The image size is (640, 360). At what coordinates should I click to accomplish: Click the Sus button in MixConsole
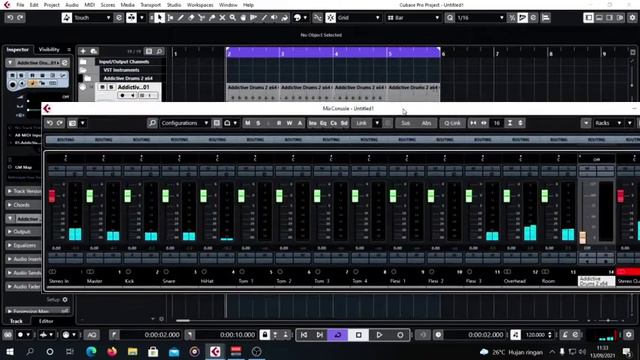[405, 123]
